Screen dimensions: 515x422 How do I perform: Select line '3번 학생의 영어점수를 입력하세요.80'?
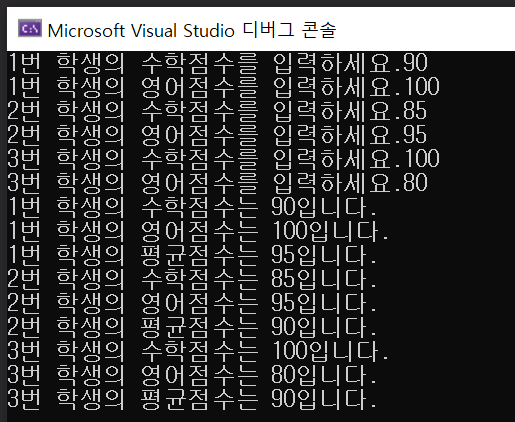tap(217, 183)
